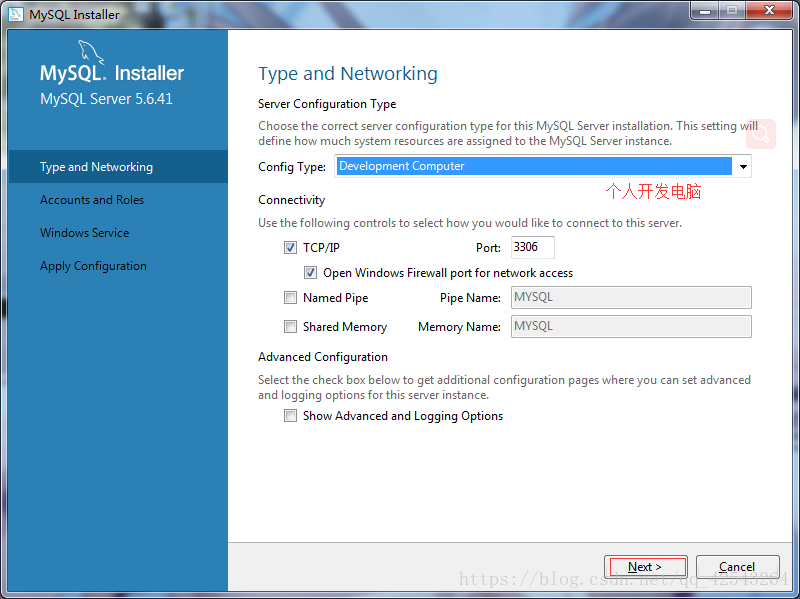Click the Advanced Configuration section label
This screenshot has height=599, width=800.
(x=323, y=357)
